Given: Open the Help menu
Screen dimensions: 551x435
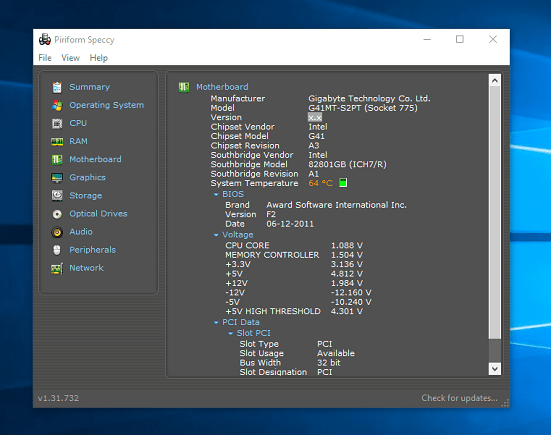Looking at the screenshot, I should 99,58.
